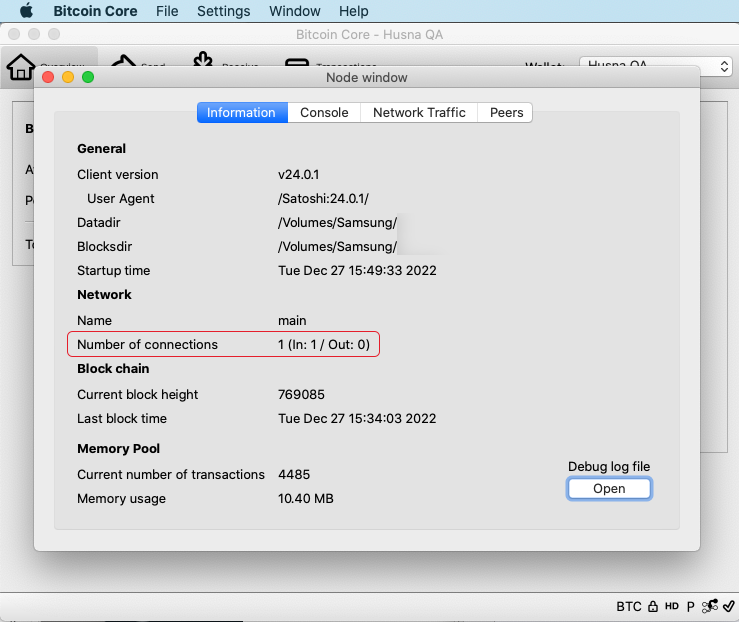
Task: Open the Apple menu
Action: point(26,10)
